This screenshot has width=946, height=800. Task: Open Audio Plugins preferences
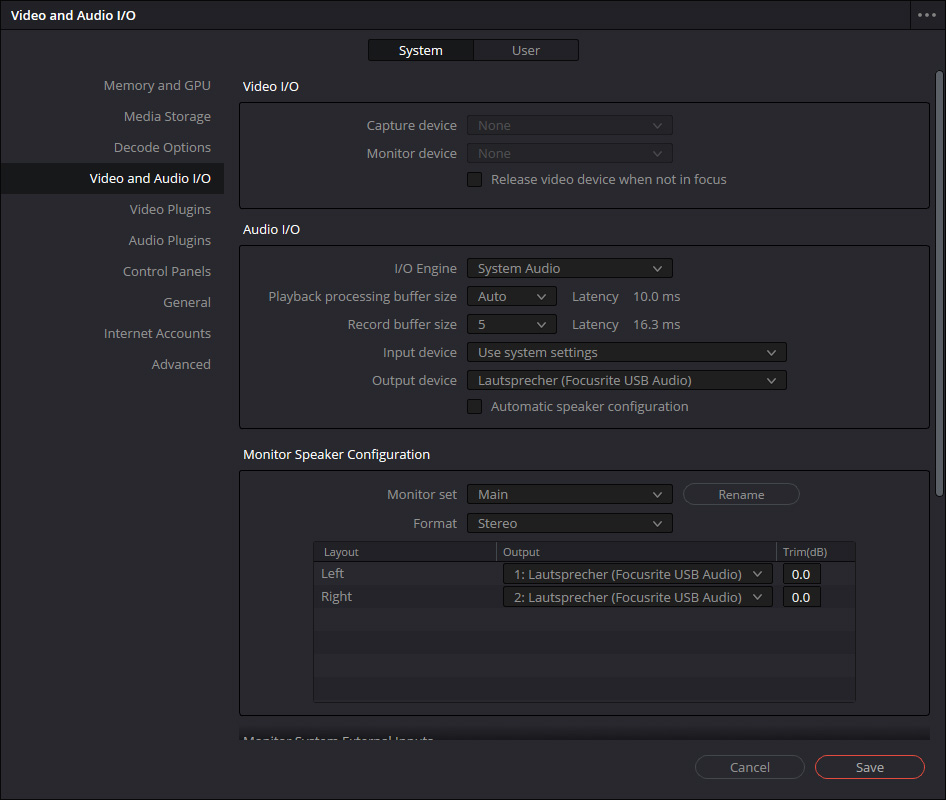[x=169, y=241]
